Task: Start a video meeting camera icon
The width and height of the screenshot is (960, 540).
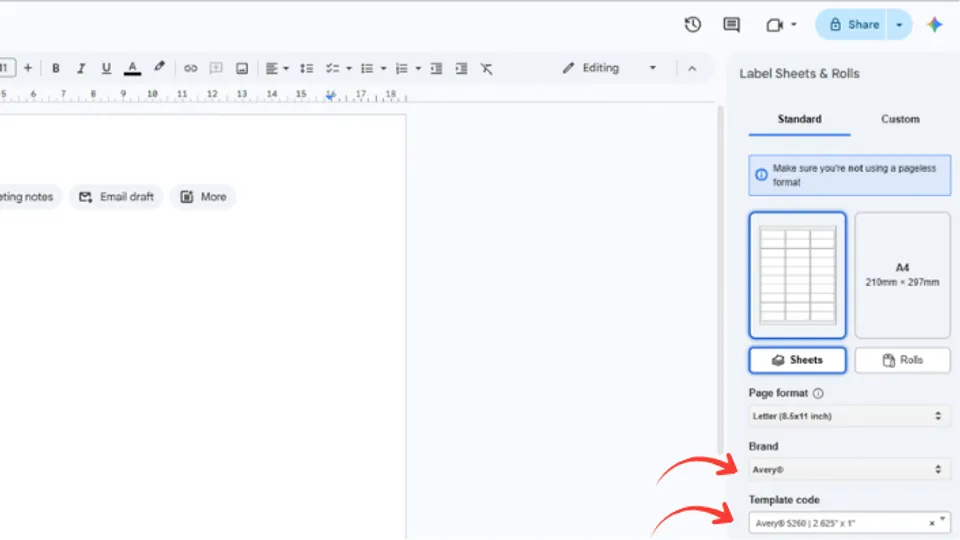Action: [774, 25]
